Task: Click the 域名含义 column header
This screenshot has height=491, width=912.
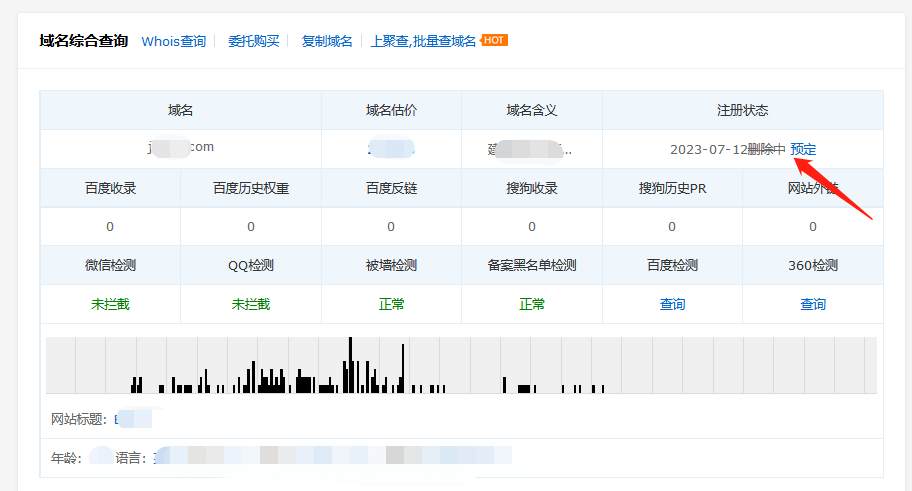Action: coord(532,111)
